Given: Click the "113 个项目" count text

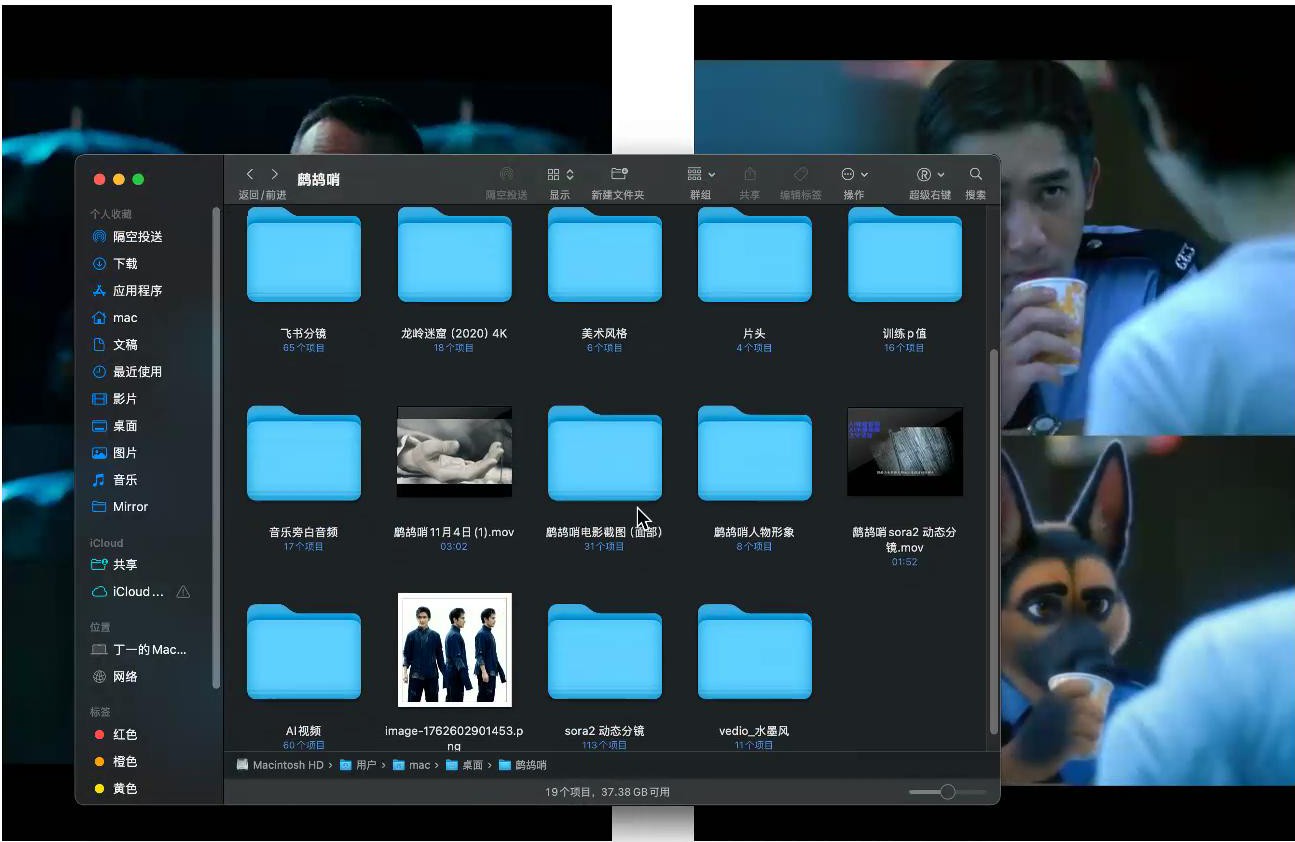Looking at the screenshot, I should (605, 745).
